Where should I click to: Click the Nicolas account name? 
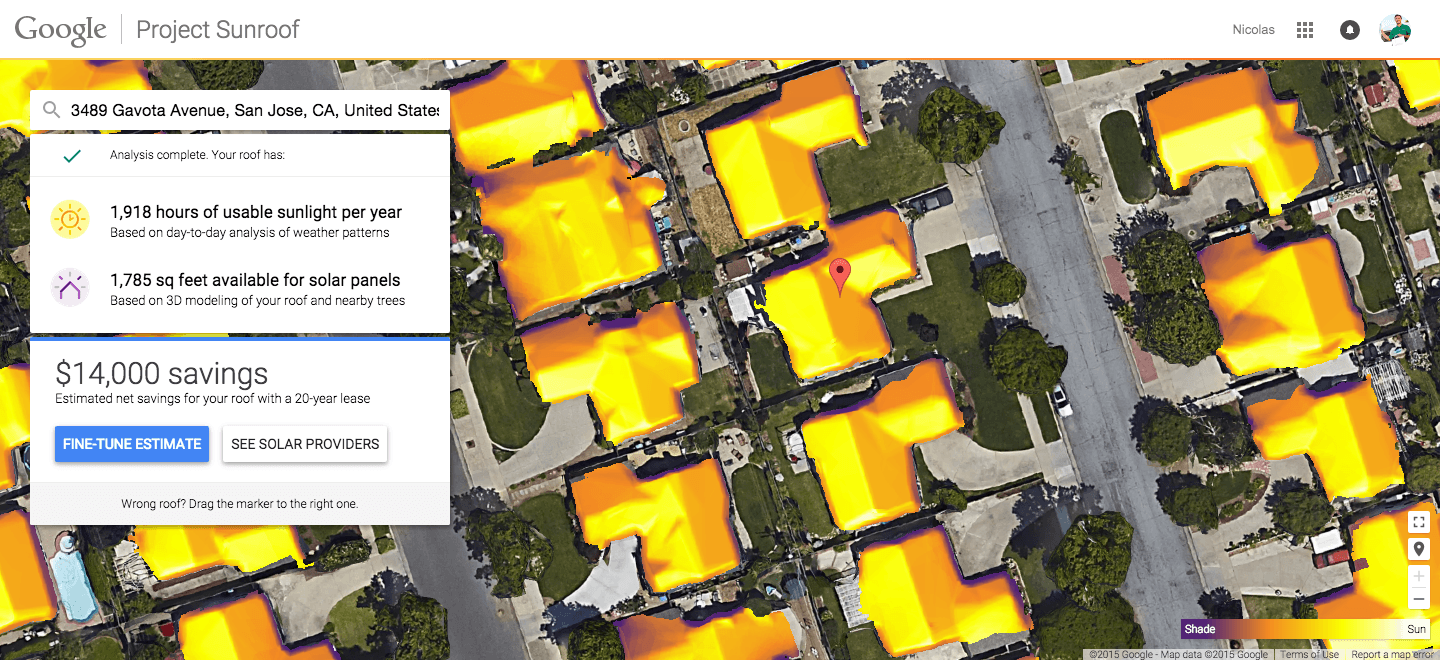(1253, 30)
